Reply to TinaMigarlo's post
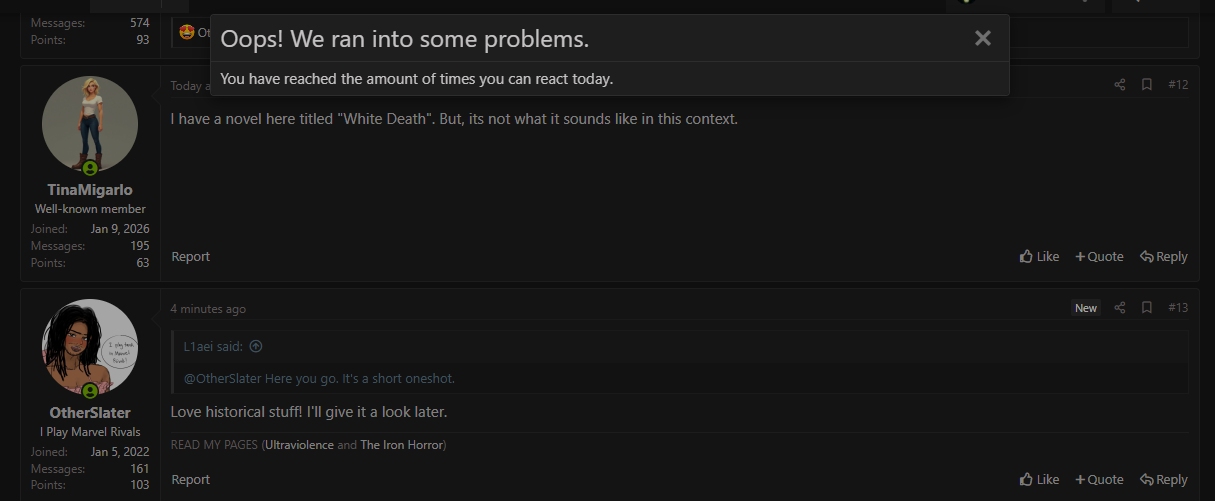The height and width of the screenshot is (501, 1215). (x=1164, y=257)
